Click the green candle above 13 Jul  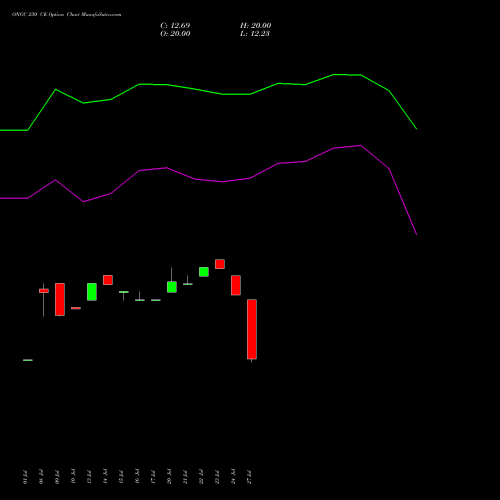92,292
